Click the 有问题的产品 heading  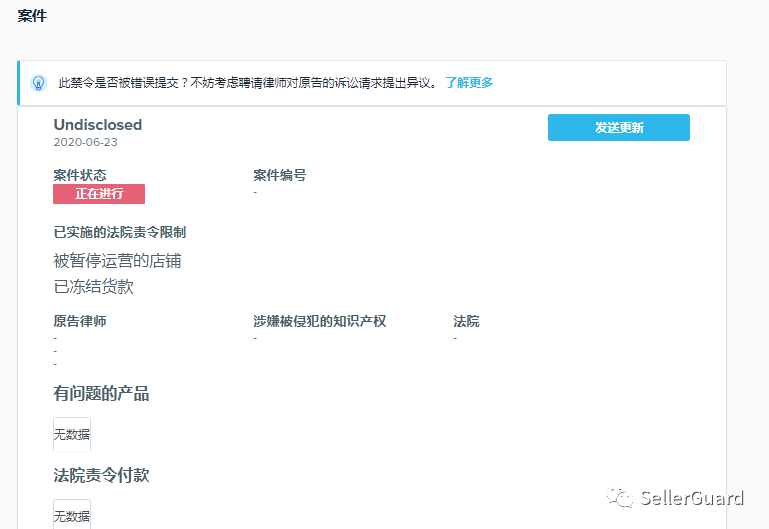101,393
